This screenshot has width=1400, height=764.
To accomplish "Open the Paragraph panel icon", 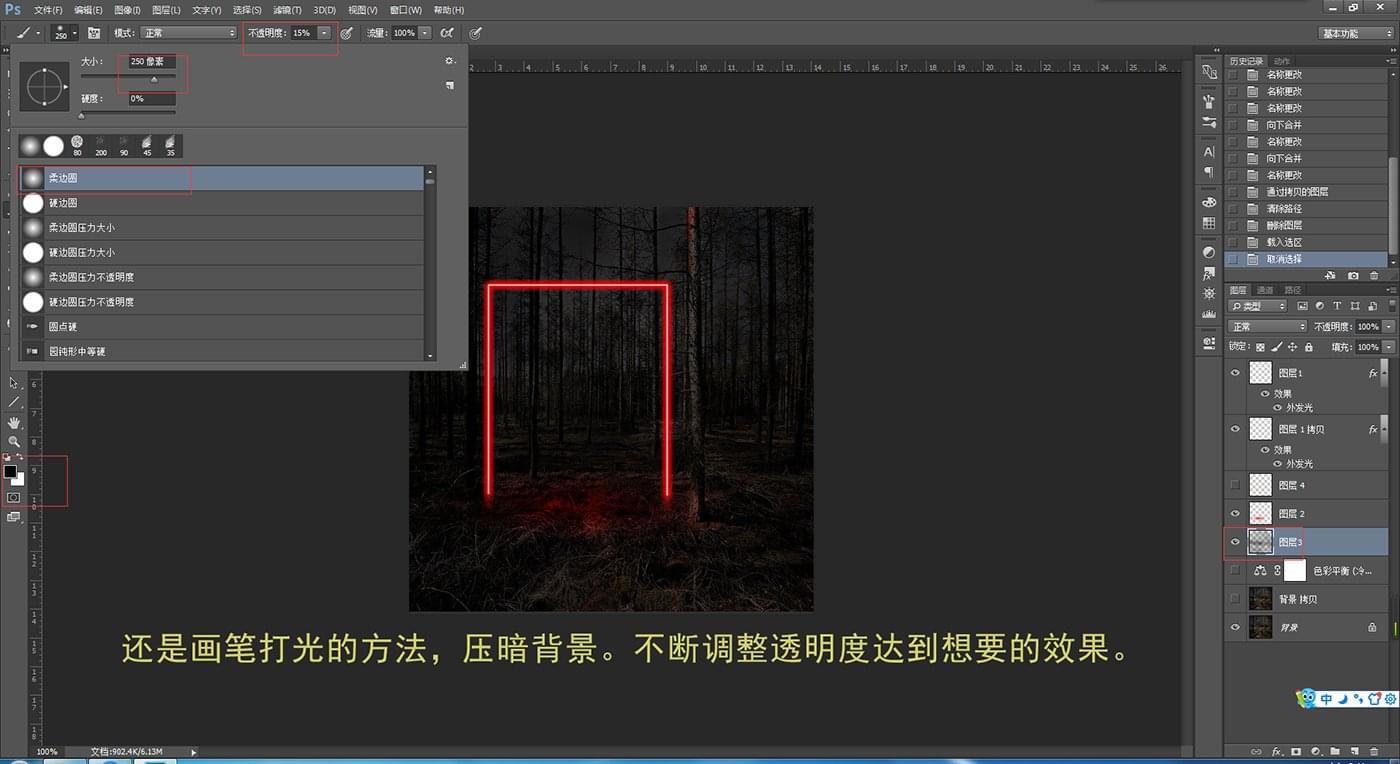I will [x=1209, y=171].
